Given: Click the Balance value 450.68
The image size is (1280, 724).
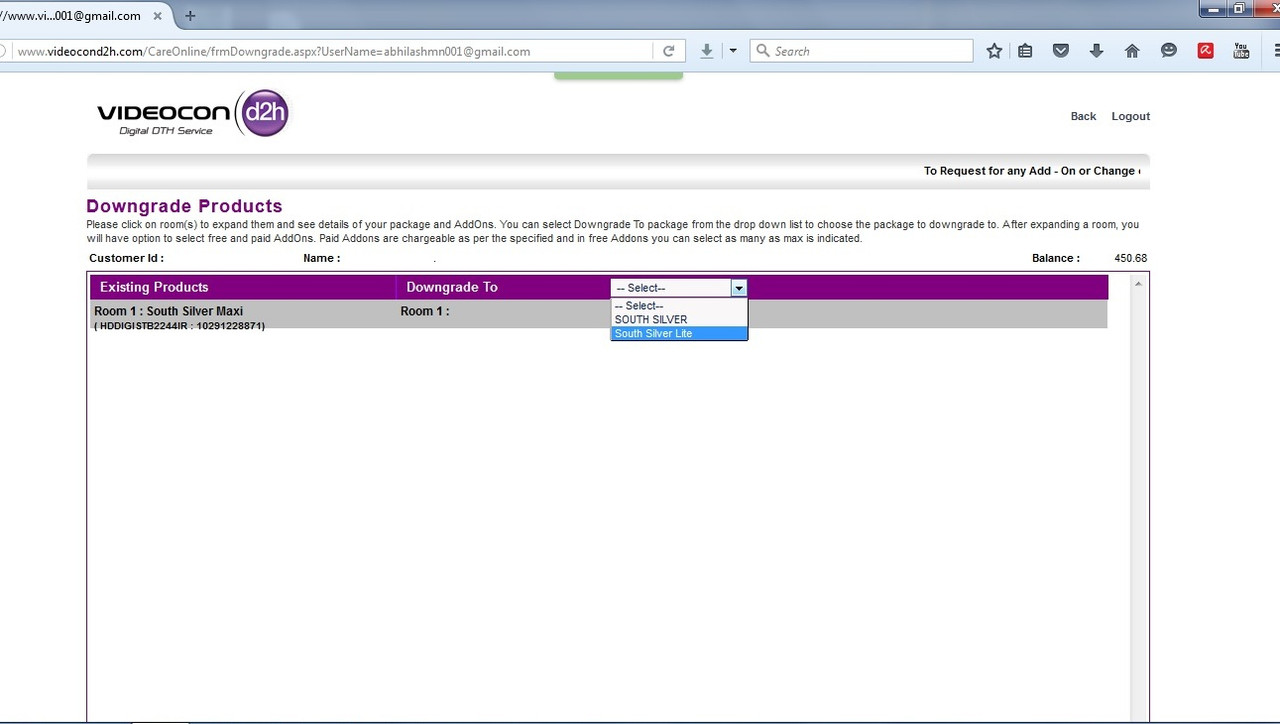Looking at the screenshot, I should click(x=1130, y=258).
